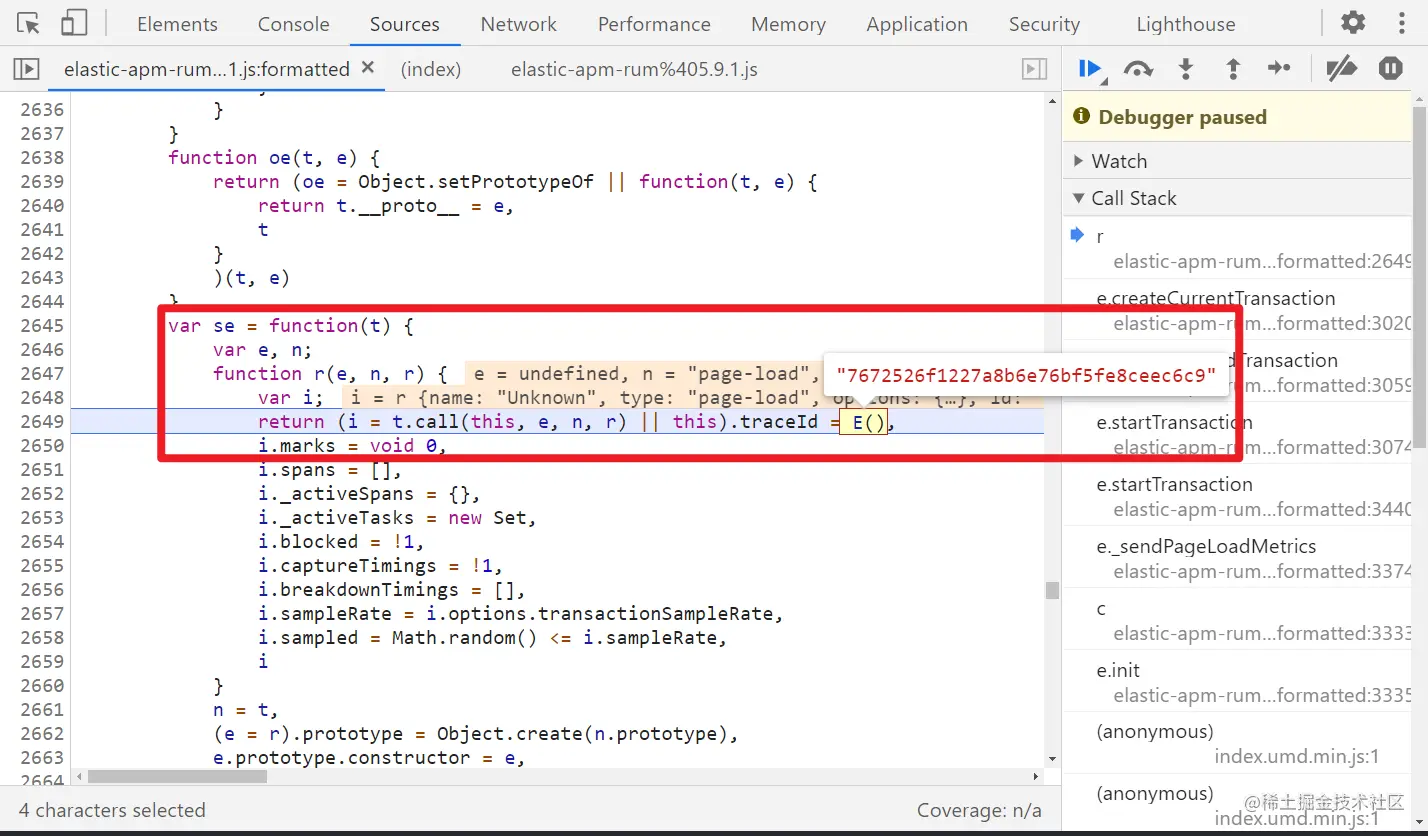Click 'i._activeTasks = new Set' code line

click(x=398, y=517)
